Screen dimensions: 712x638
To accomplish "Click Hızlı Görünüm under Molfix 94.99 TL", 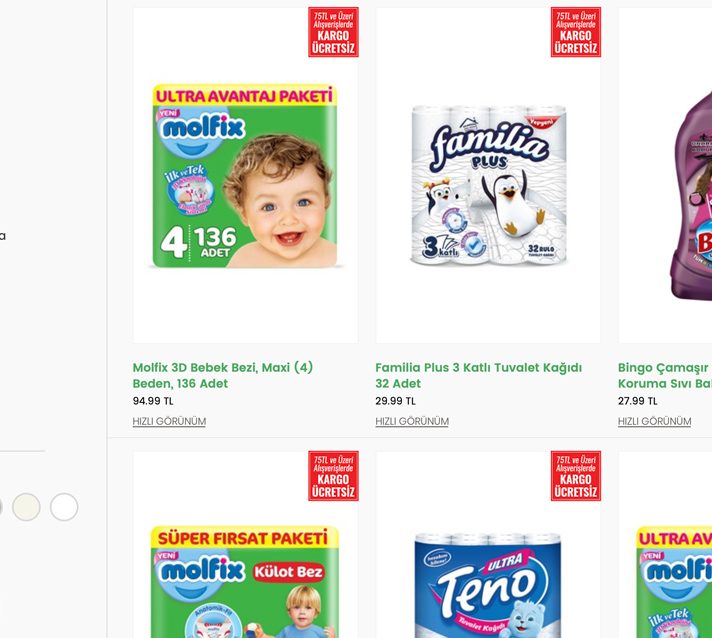I will click(x=169, y=421).
